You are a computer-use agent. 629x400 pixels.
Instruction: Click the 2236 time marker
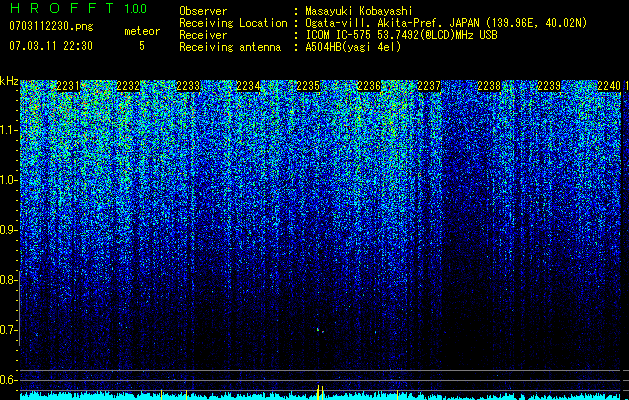click(x=369, y=86)
